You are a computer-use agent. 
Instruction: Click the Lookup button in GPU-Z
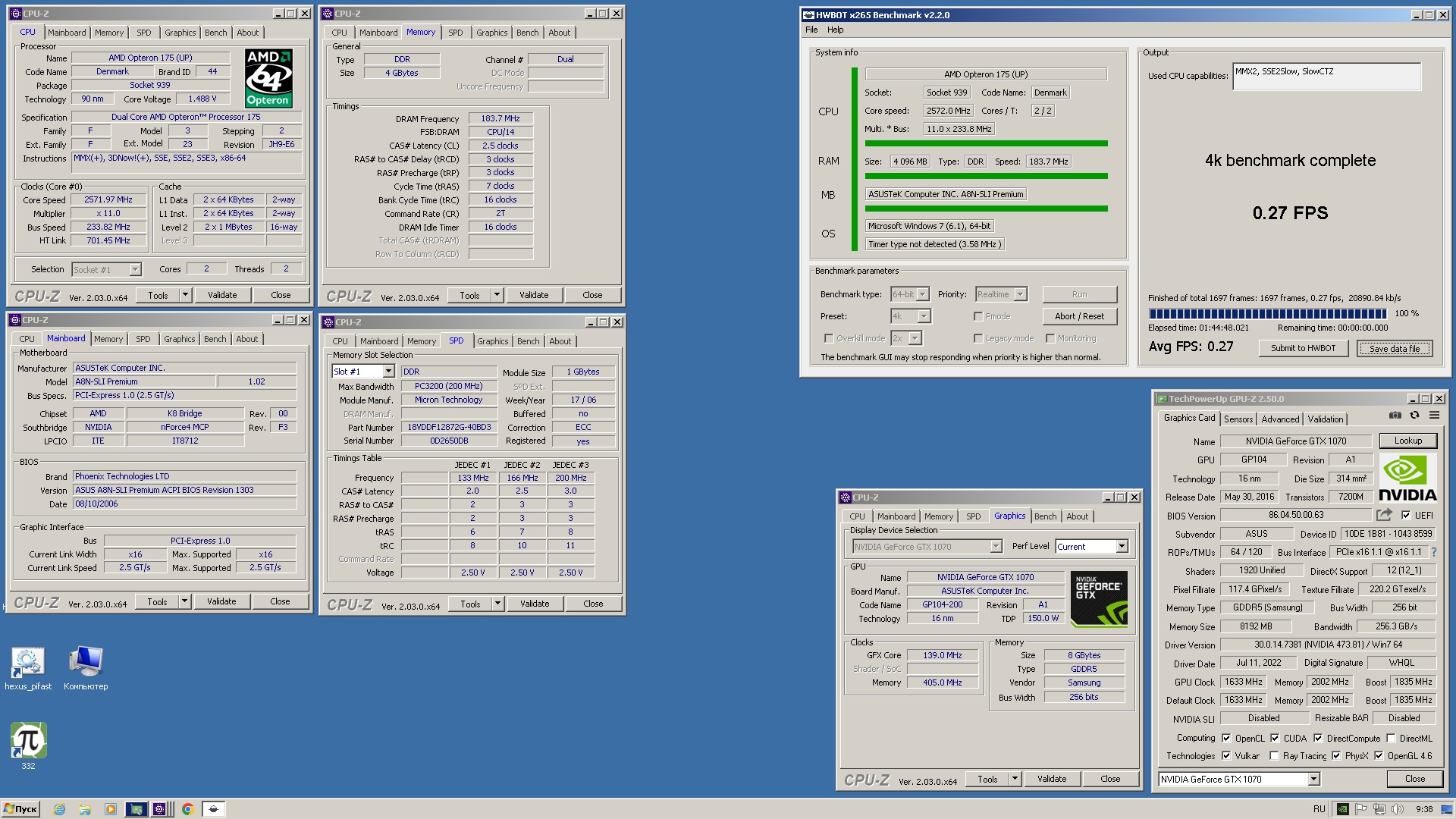coord(1407,441)
